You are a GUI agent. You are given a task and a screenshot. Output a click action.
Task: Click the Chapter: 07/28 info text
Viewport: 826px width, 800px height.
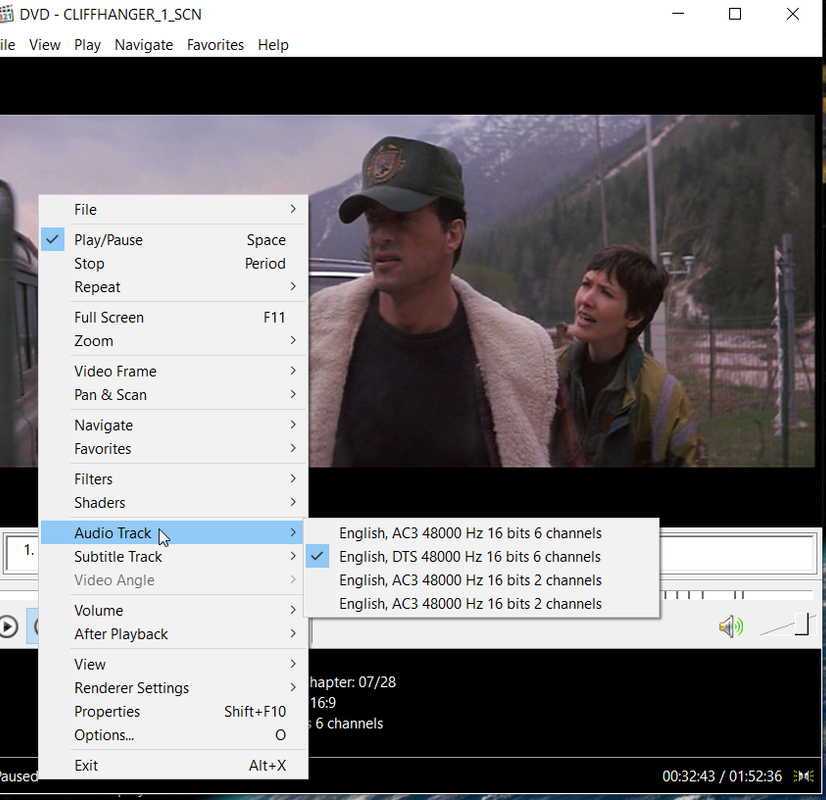(352, 682)
